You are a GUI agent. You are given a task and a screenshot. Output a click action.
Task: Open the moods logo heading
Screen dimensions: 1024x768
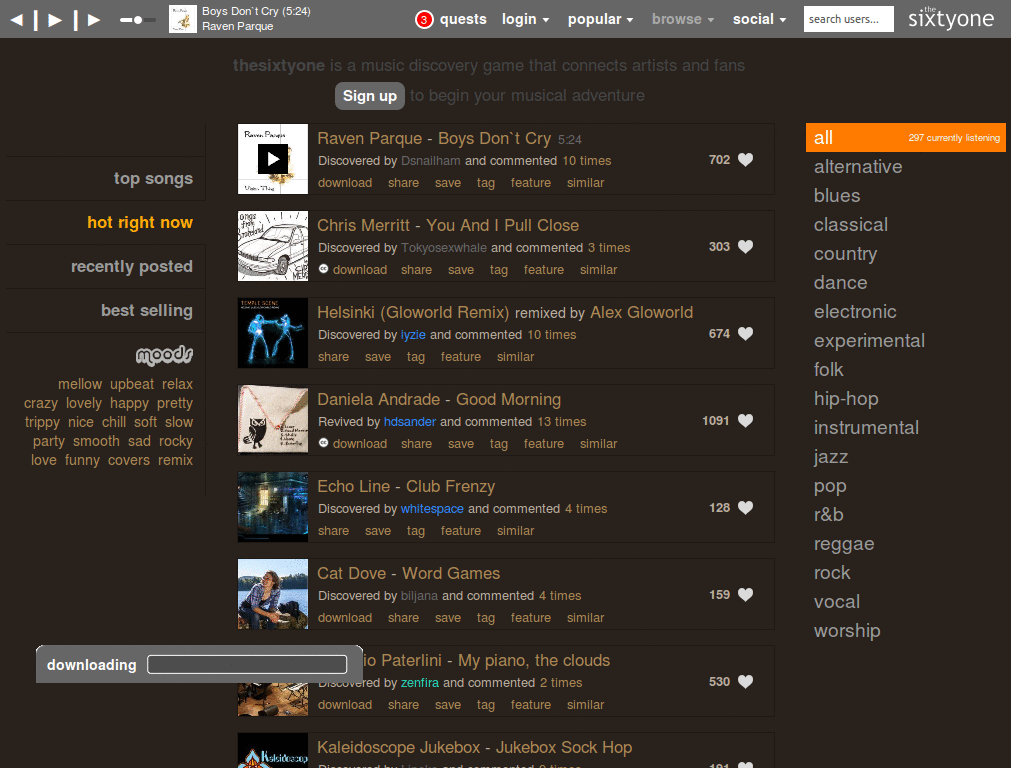click(164, 355)
